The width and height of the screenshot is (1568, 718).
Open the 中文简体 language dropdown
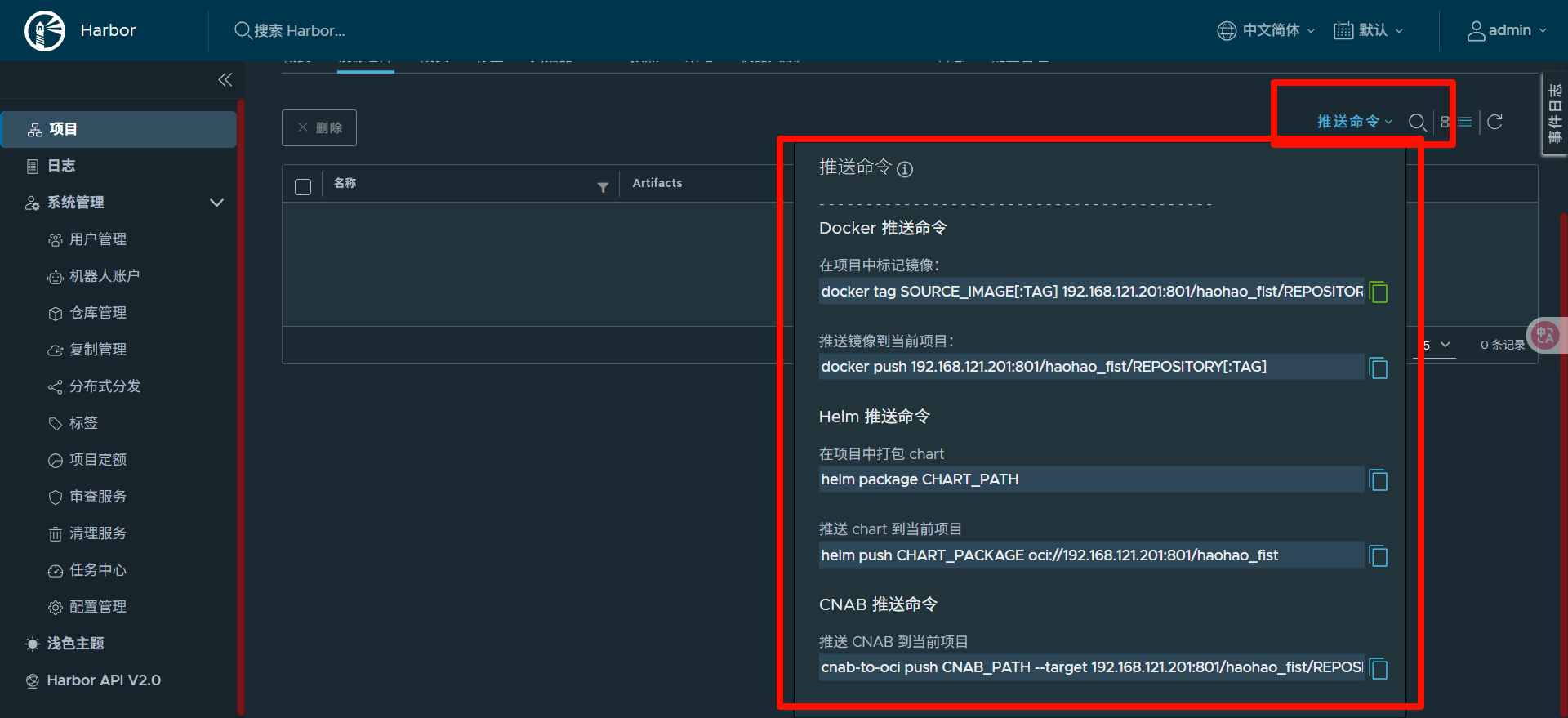(x=1266, y=30)
